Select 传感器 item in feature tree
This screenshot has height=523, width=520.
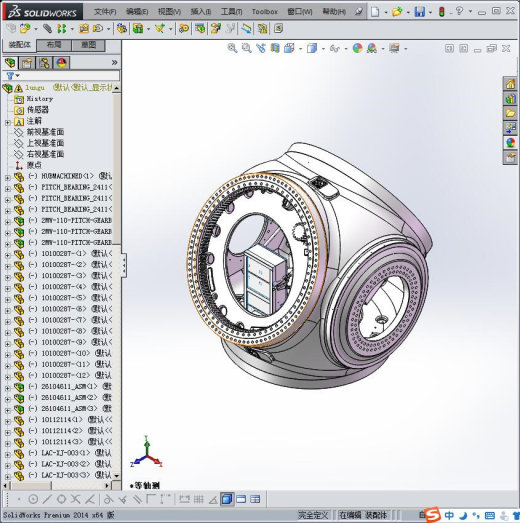tap(38, 110)
